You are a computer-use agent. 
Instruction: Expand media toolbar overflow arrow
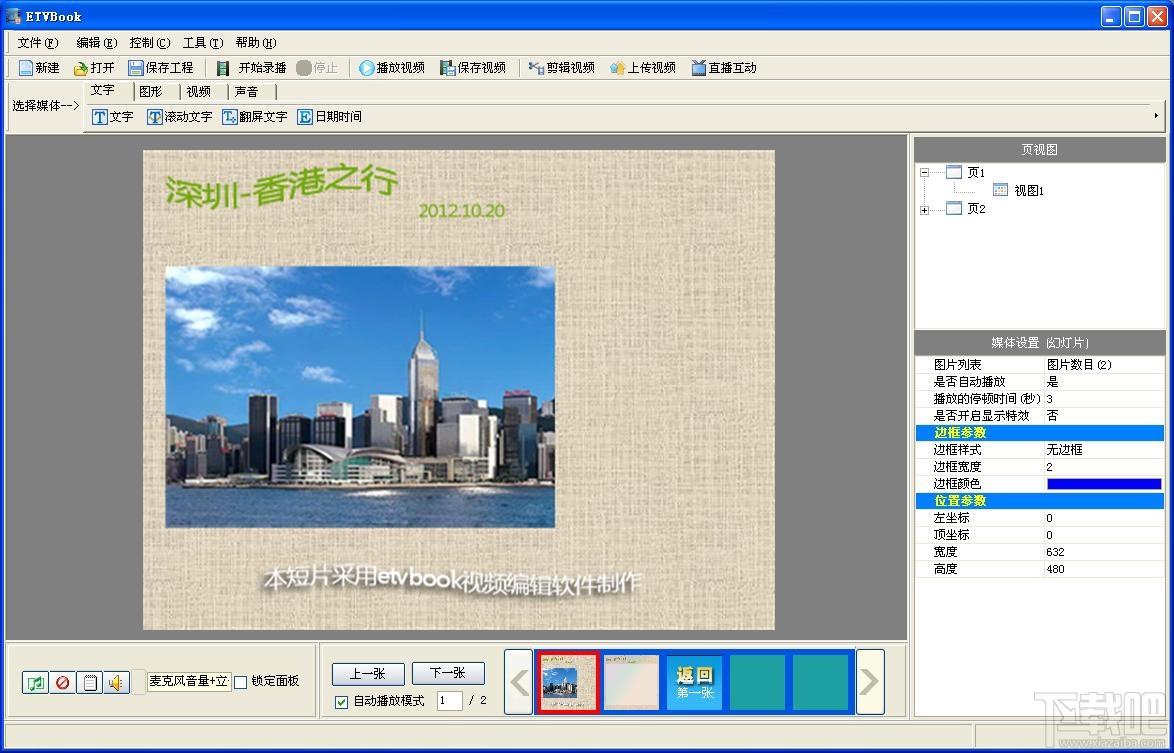pyautogui.click(x=1156, y=116)
